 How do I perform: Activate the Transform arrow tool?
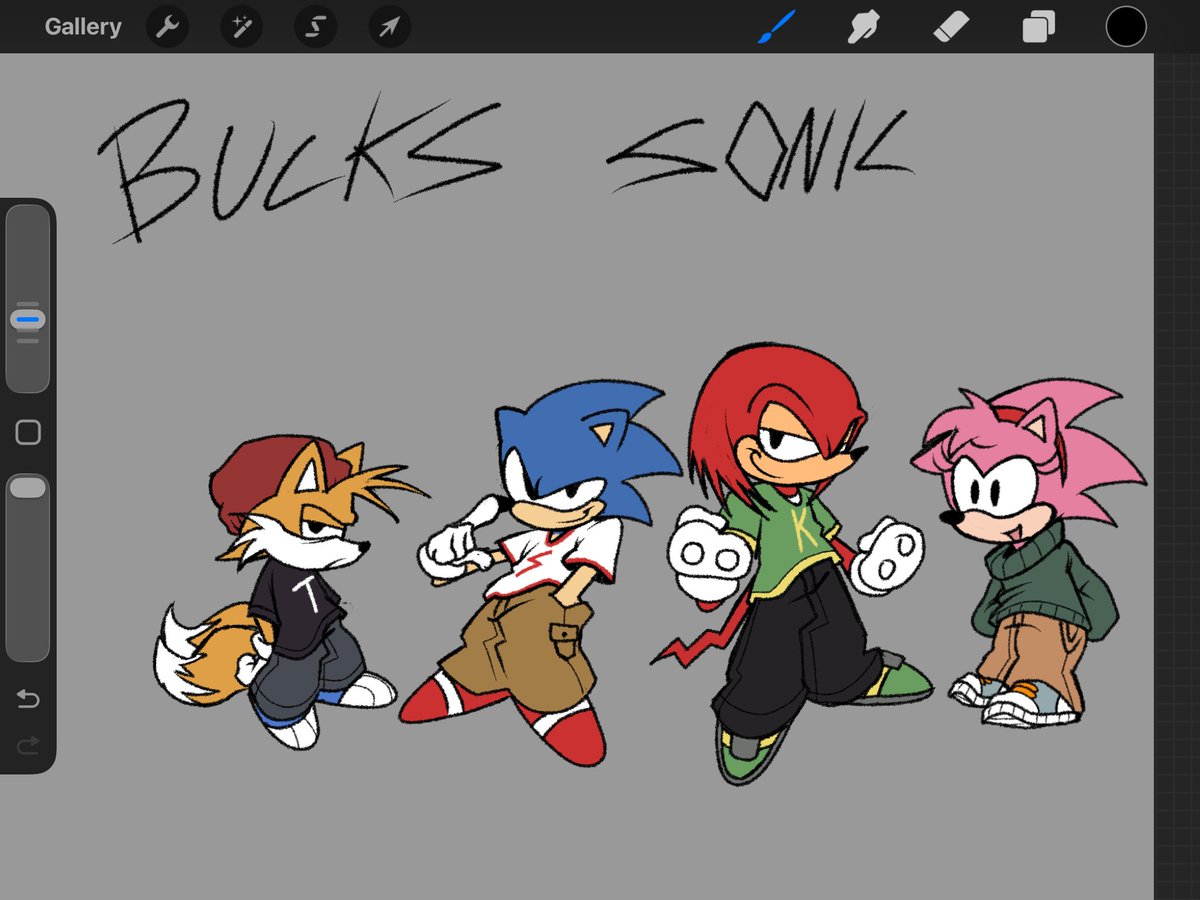[x=389, y=27]
